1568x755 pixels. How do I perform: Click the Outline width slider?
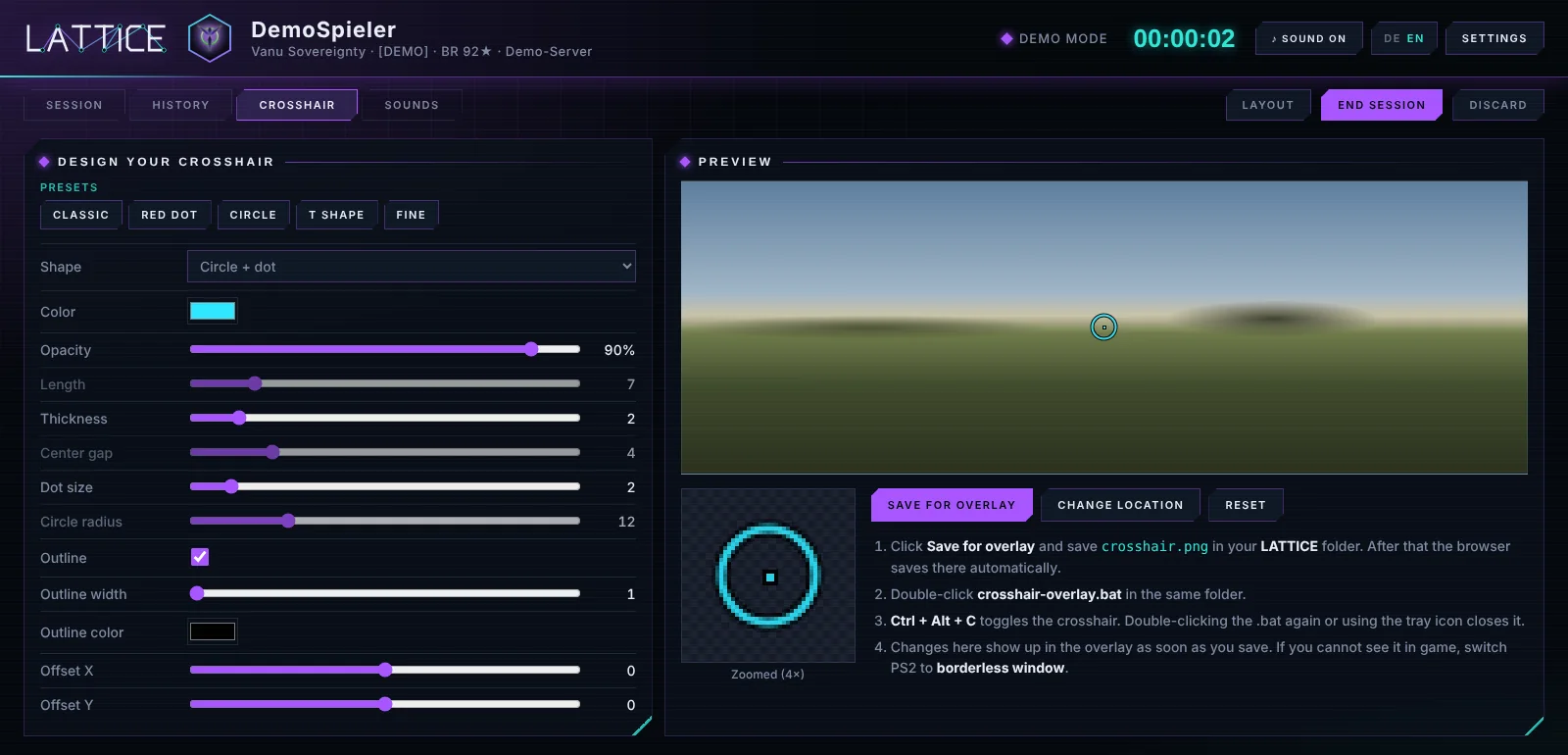pos(385,593)
